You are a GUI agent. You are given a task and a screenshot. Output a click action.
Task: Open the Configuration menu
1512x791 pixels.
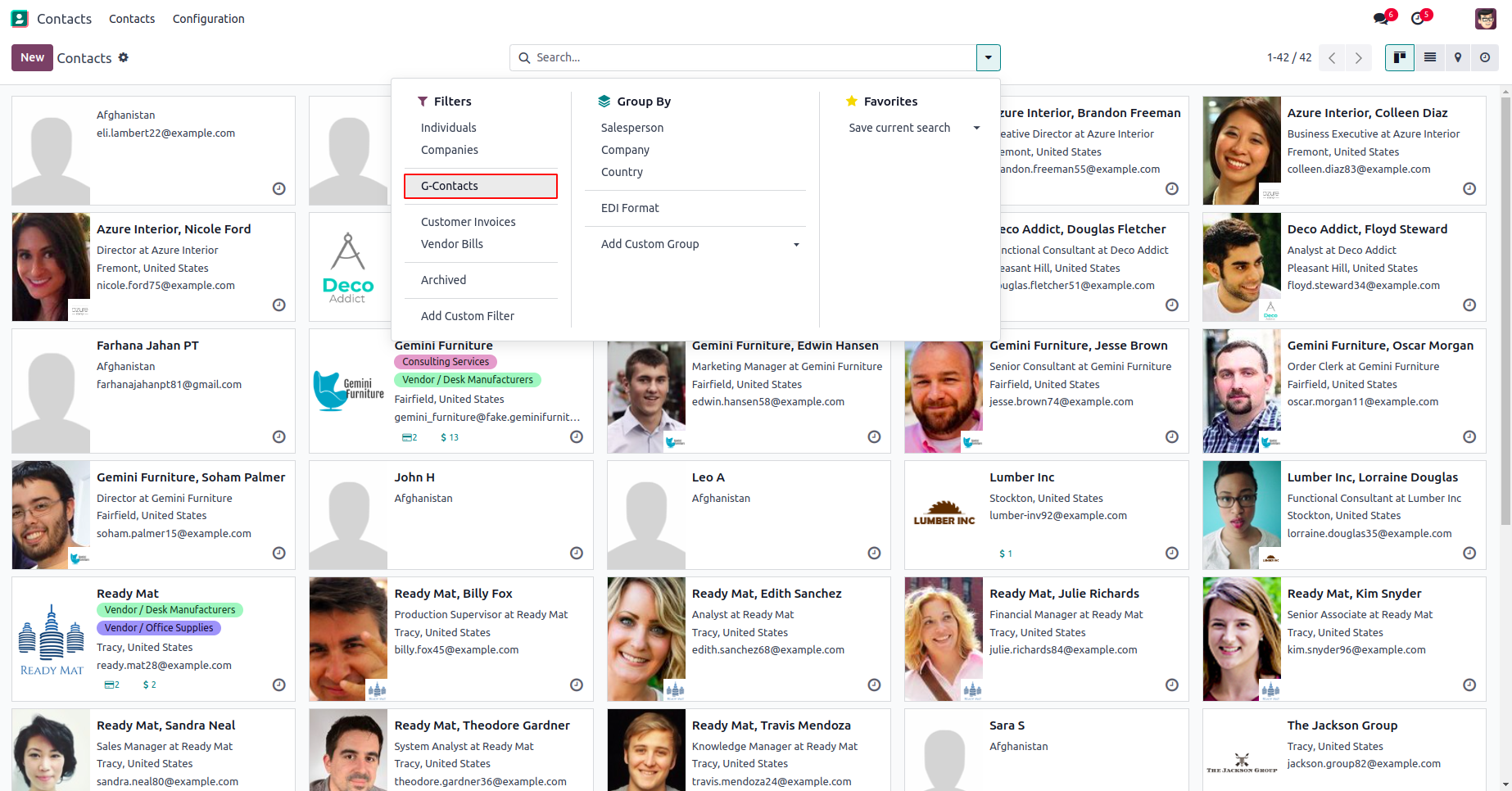(x=208, y=19)
